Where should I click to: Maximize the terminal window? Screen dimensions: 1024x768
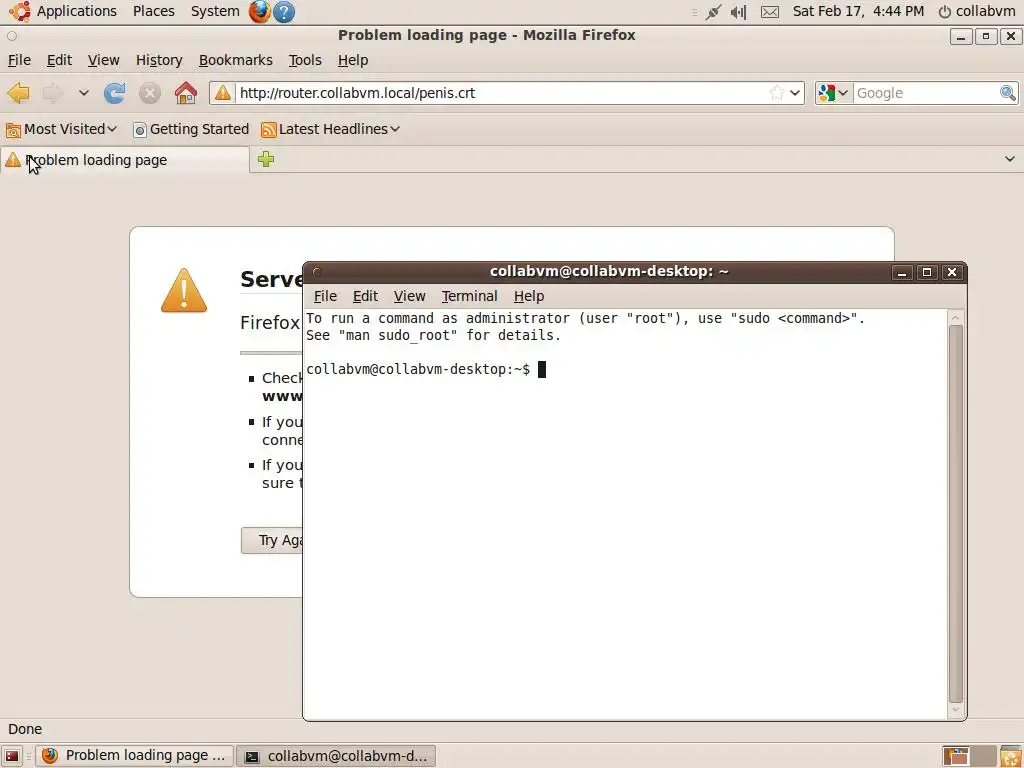click(x=927, y=272)
